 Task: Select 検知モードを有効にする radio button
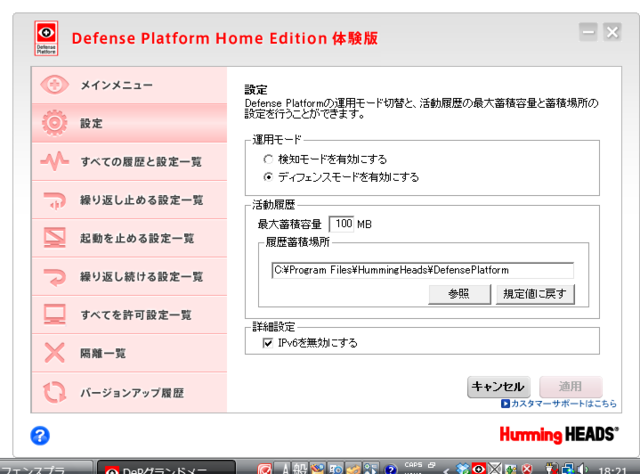pos(268,159)
